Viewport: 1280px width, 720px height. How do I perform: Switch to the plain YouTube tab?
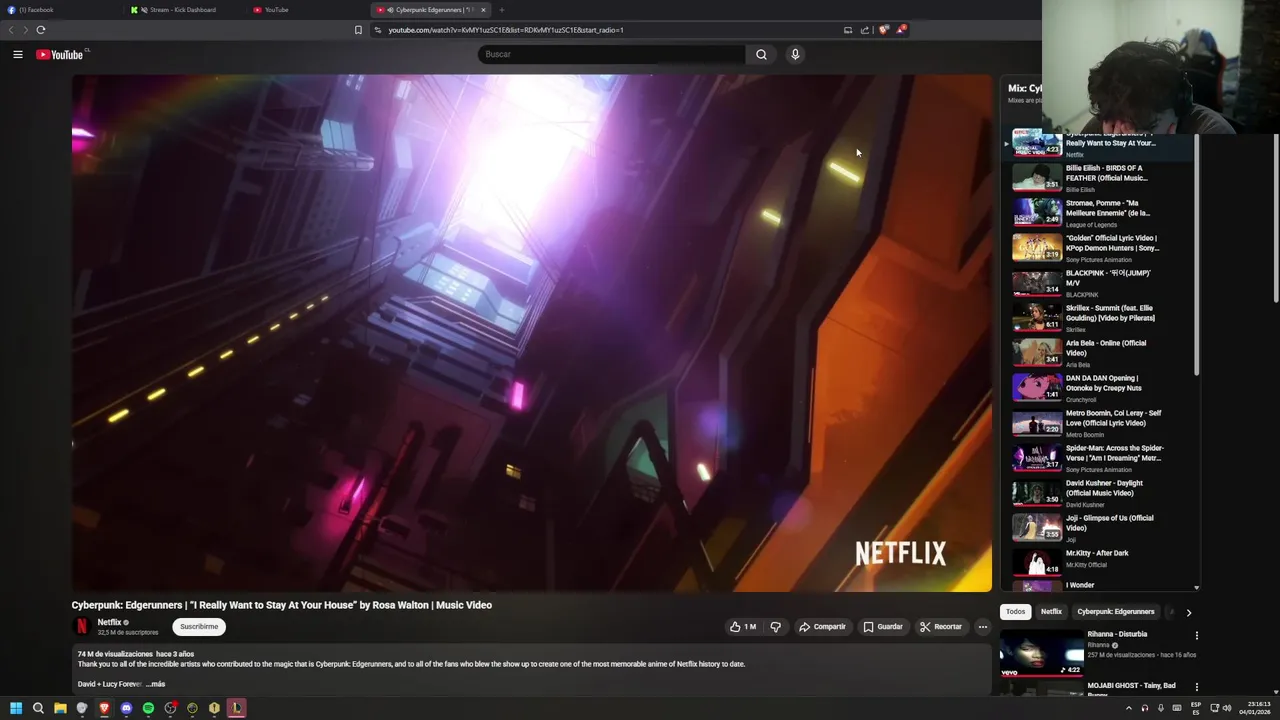tap(308, 10)
